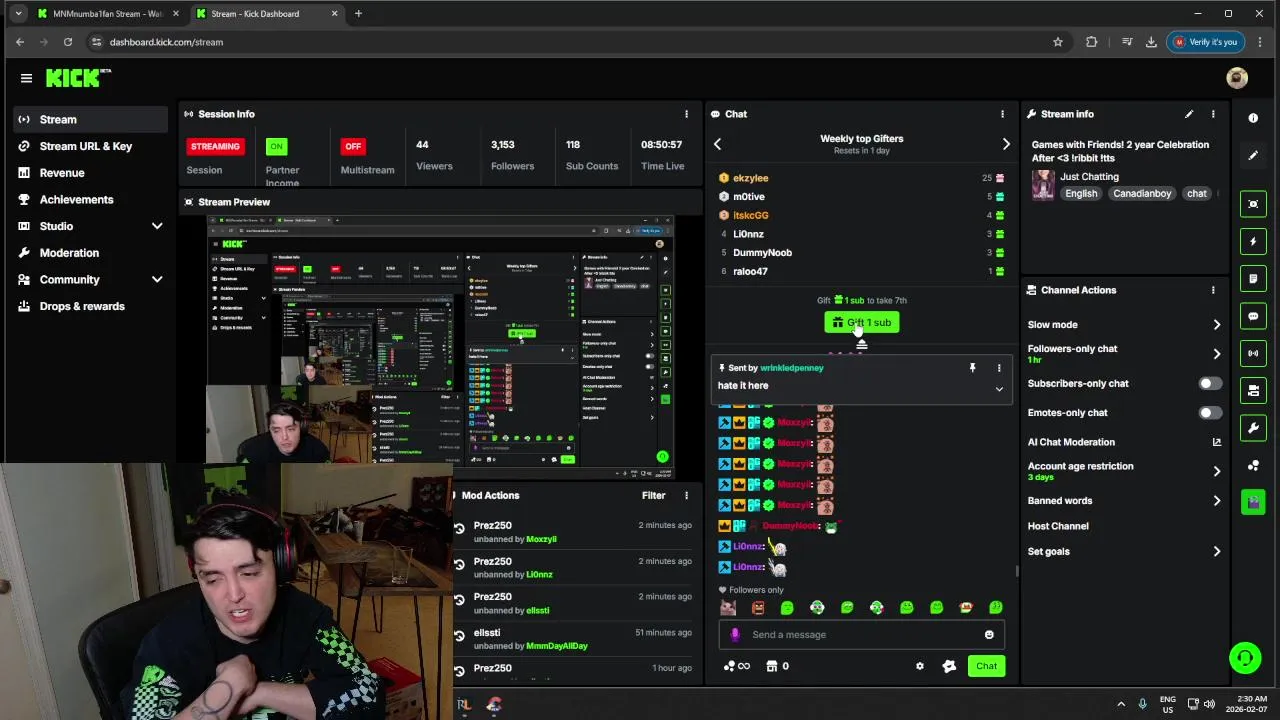The height and width of the screenshot is (720, 1280).
Task: Open Channel Actions panel options menu
Action: pos(1213,290)
